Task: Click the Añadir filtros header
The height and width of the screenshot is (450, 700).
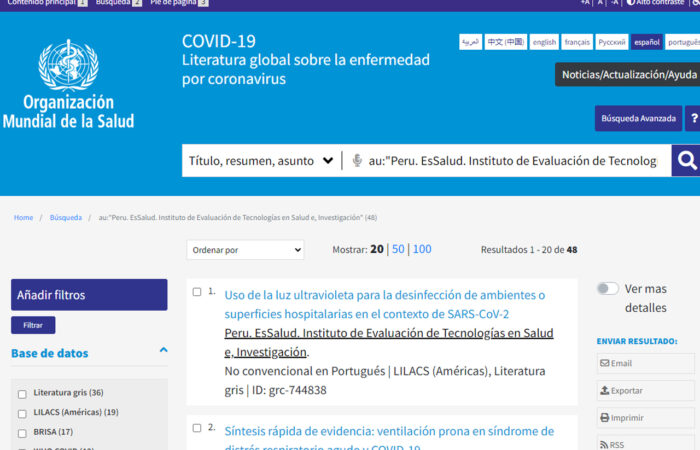Action: pyautogui.click(x=89, y=295)
